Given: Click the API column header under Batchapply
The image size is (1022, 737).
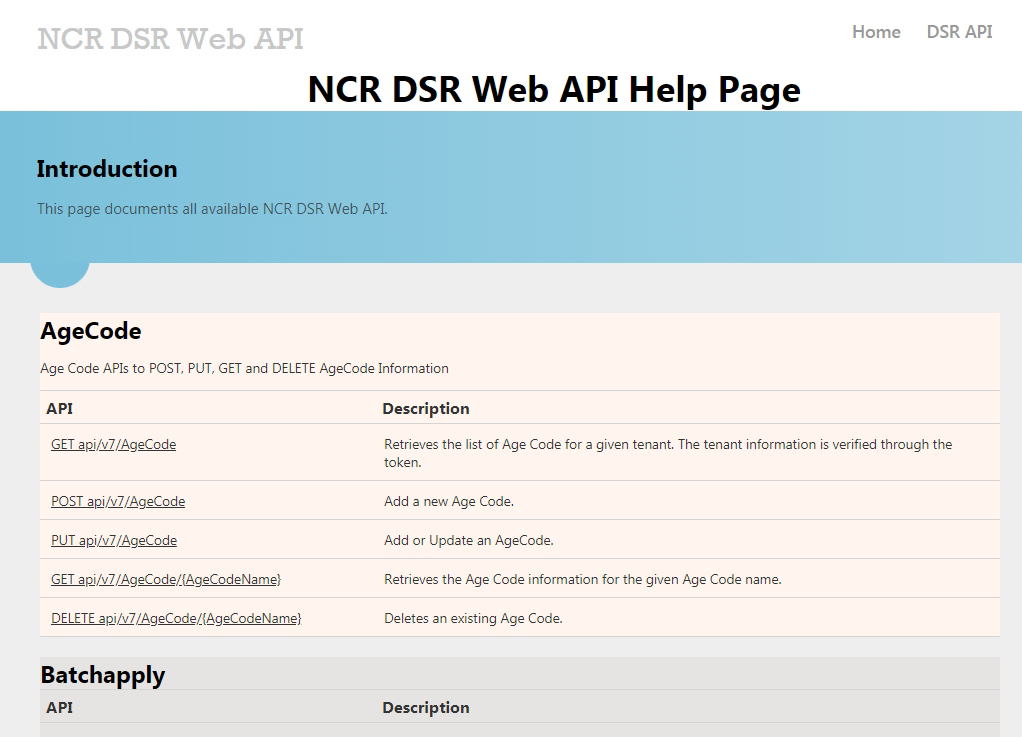Looking at the screenshot, I should click(x=59, y=708).
